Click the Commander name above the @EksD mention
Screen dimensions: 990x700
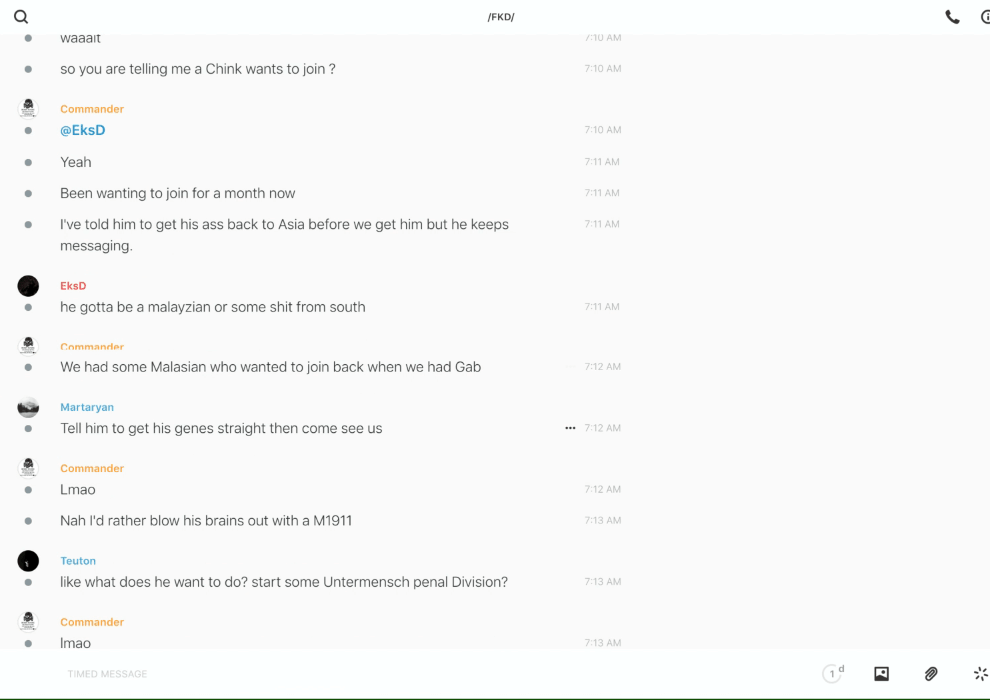coord(92,109)
